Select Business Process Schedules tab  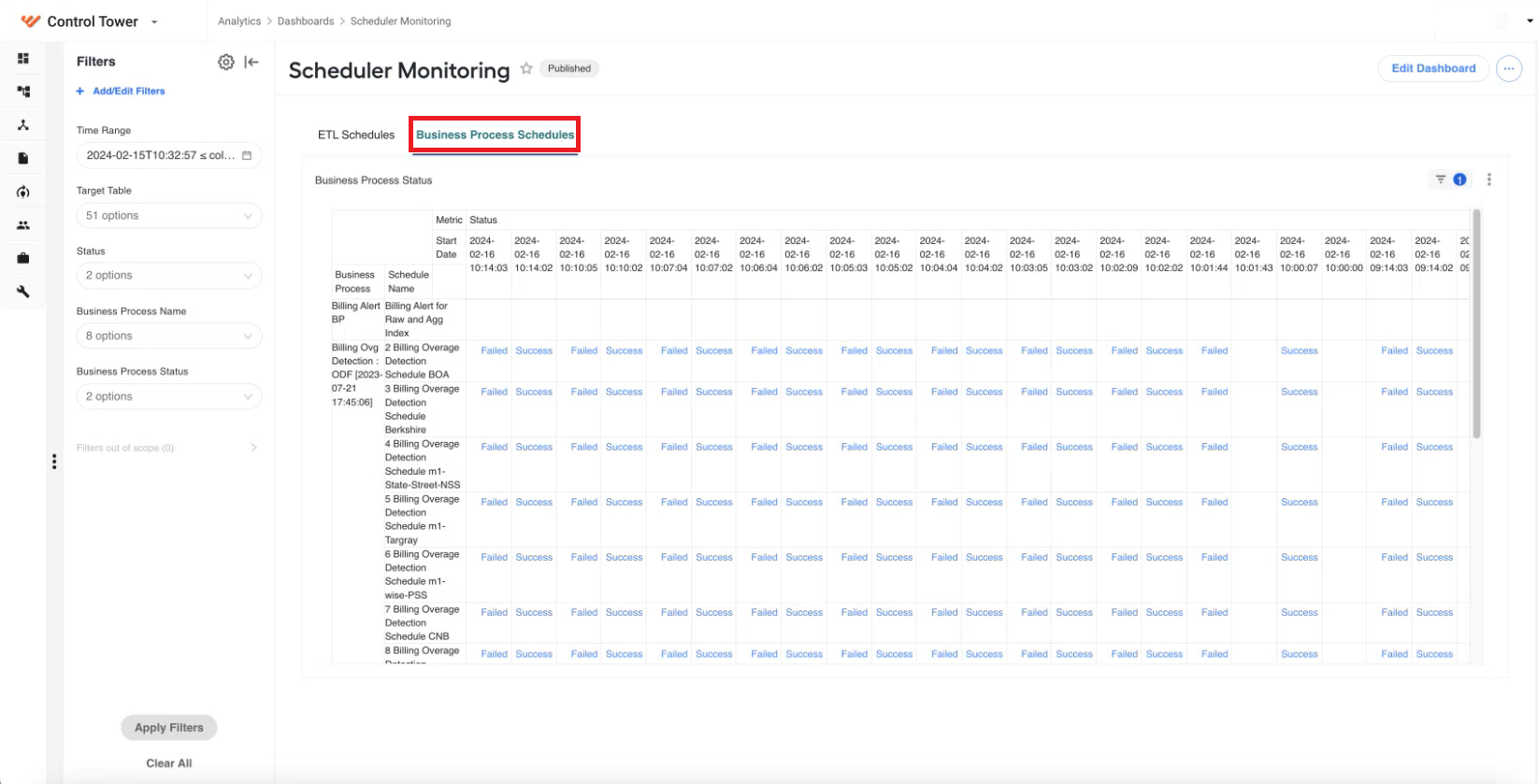click(x=495, y=135)
